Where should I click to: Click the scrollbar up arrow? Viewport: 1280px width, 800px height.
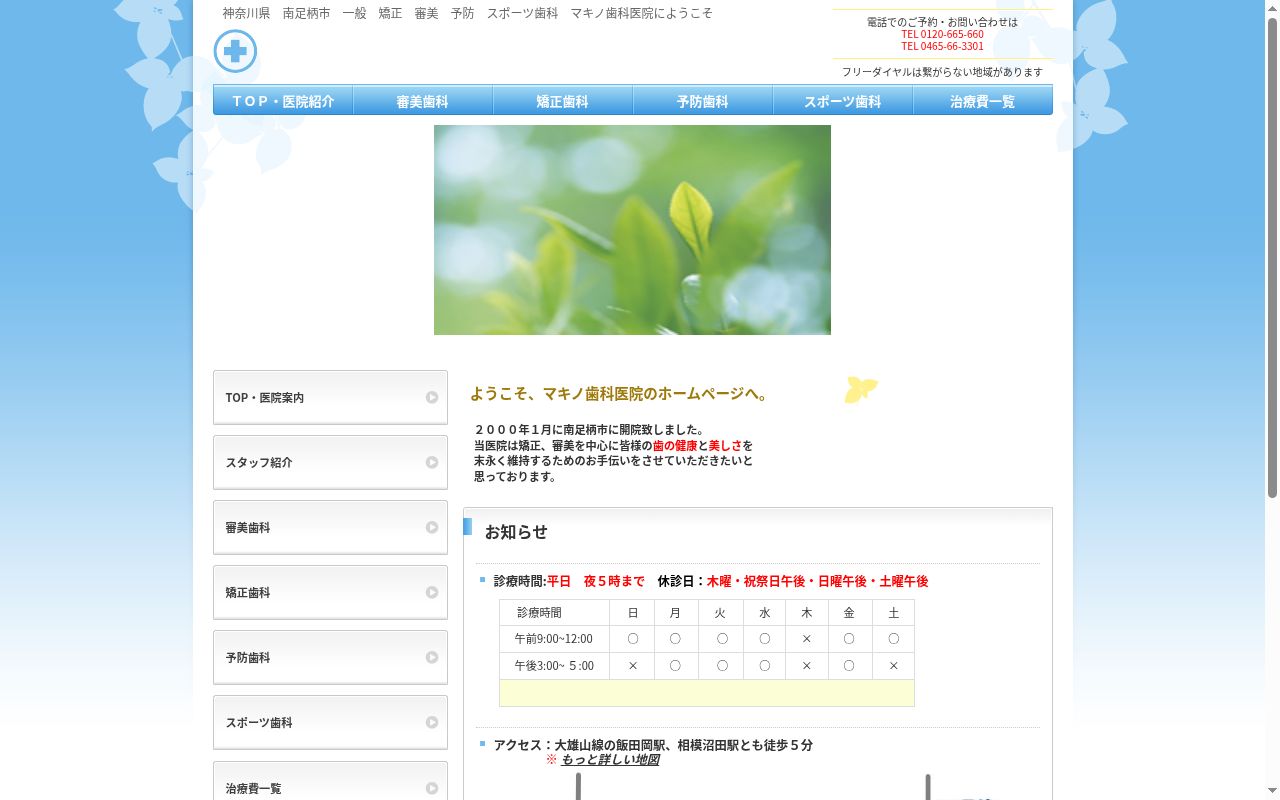click(x=1272, y=8)
